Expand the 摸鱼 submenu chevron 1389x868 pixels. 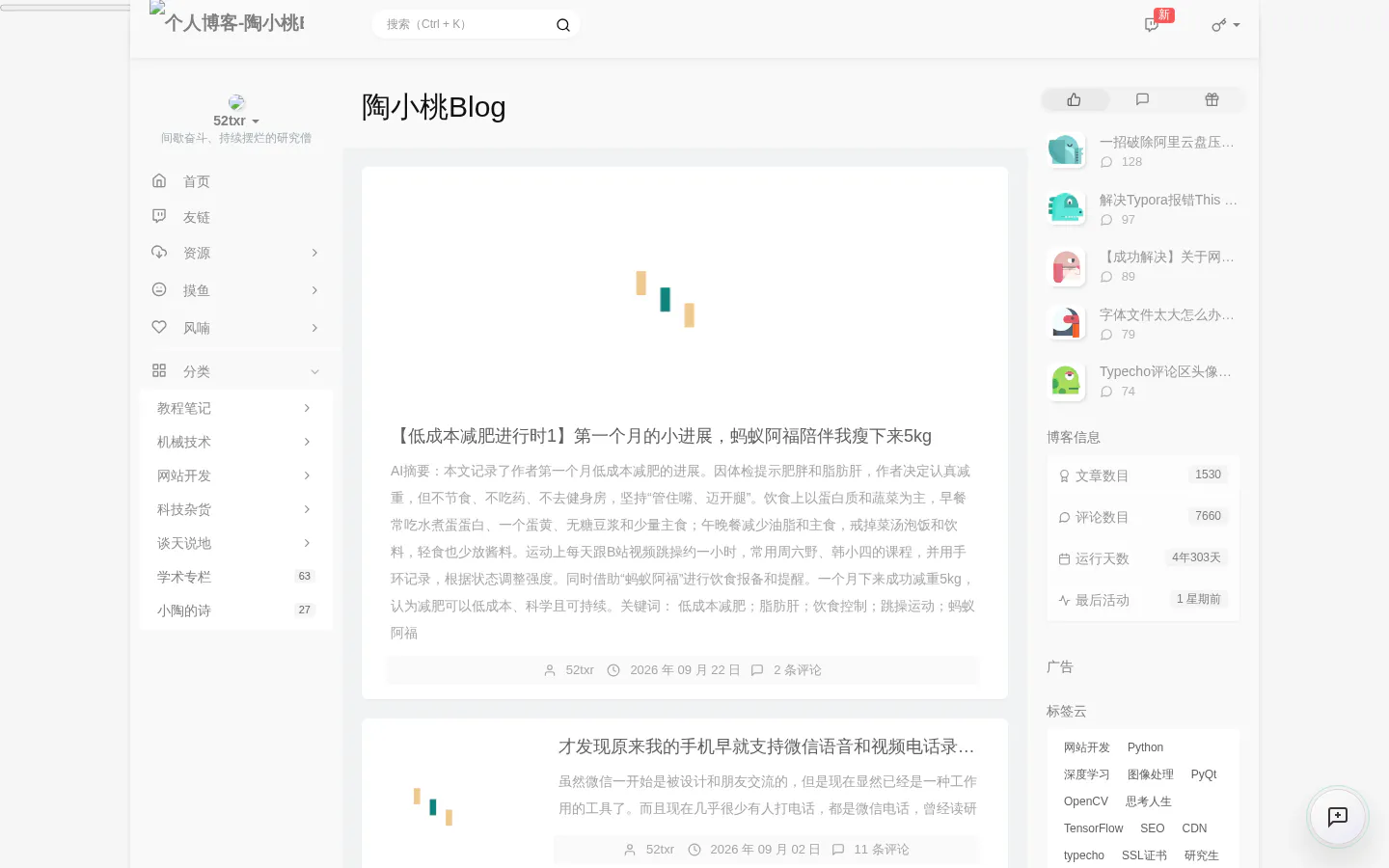(314, 290)
